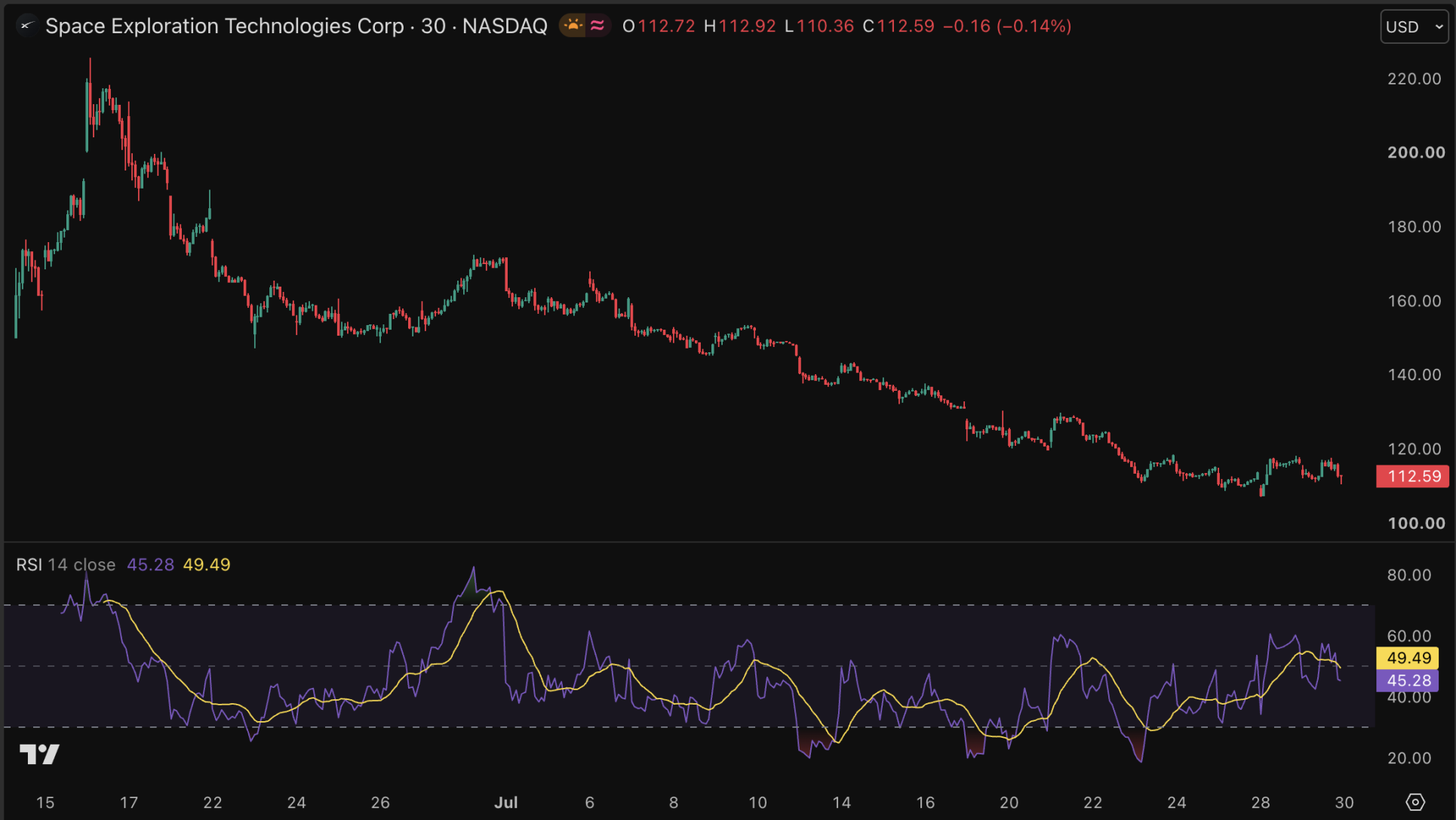Click the Space Exploration Technologies Corp title
The image size is (1456, 820).
[225, 26]
